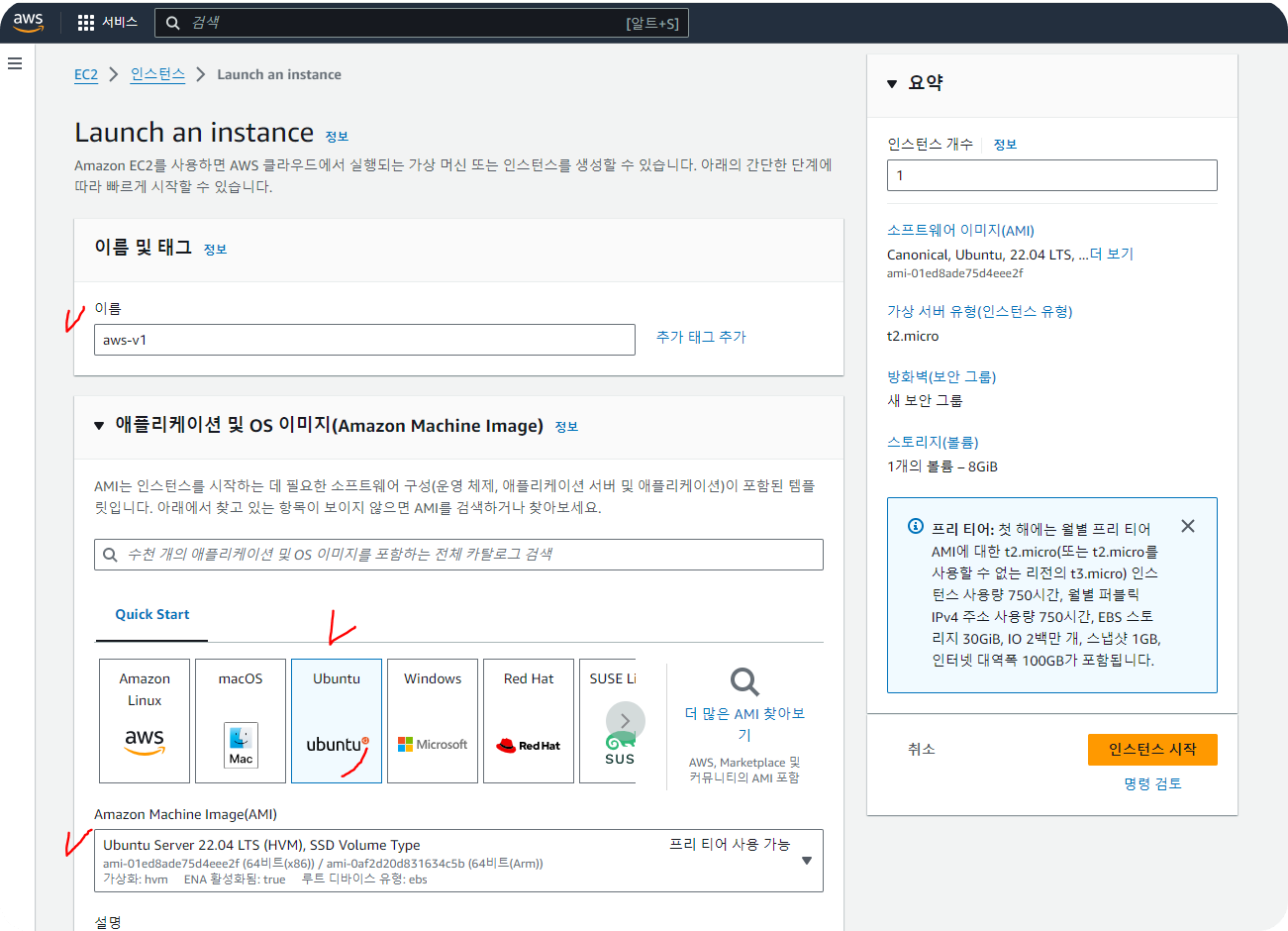Image resolution: width=1288 pixels, height=931 pixels.
Task: Open 정보 link beside Amazon Machine Image heading
Action: pos(566,427)
